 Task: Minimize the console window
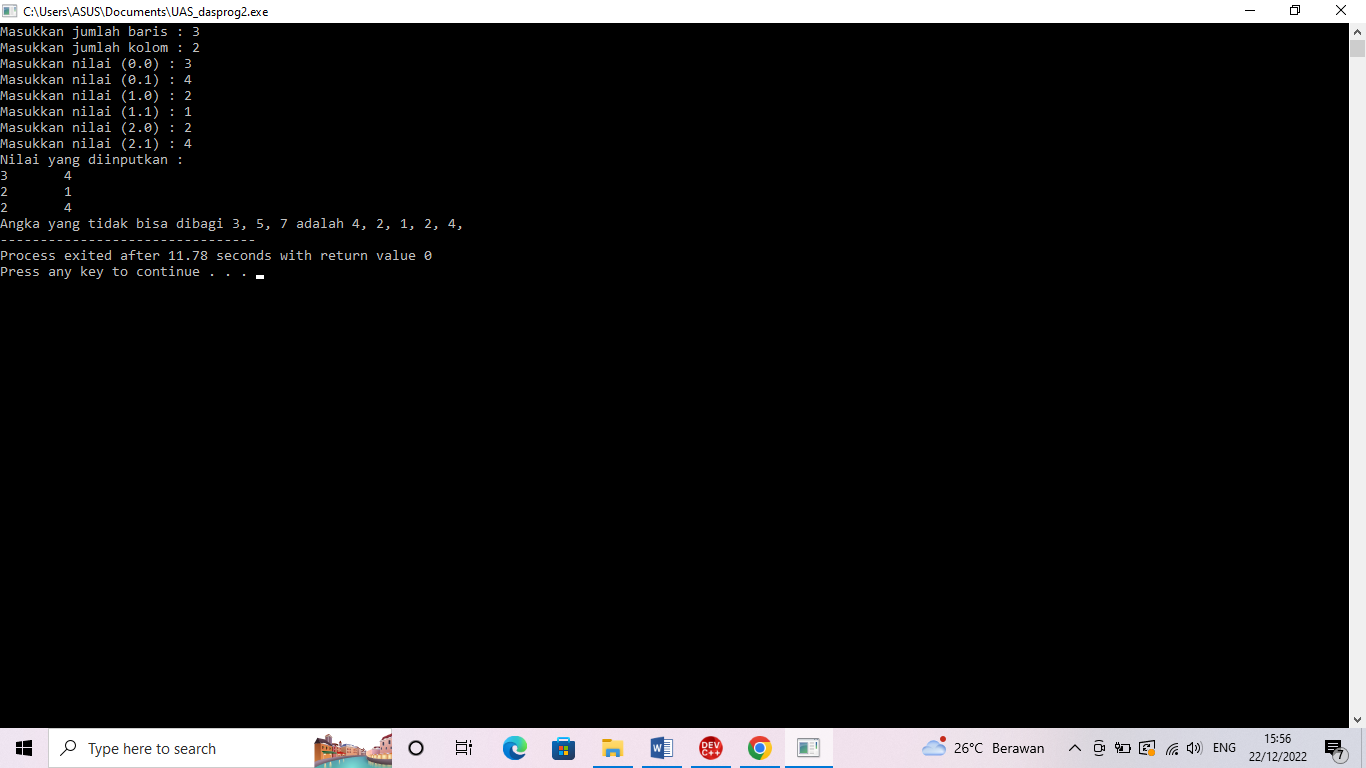[1250, 11]
